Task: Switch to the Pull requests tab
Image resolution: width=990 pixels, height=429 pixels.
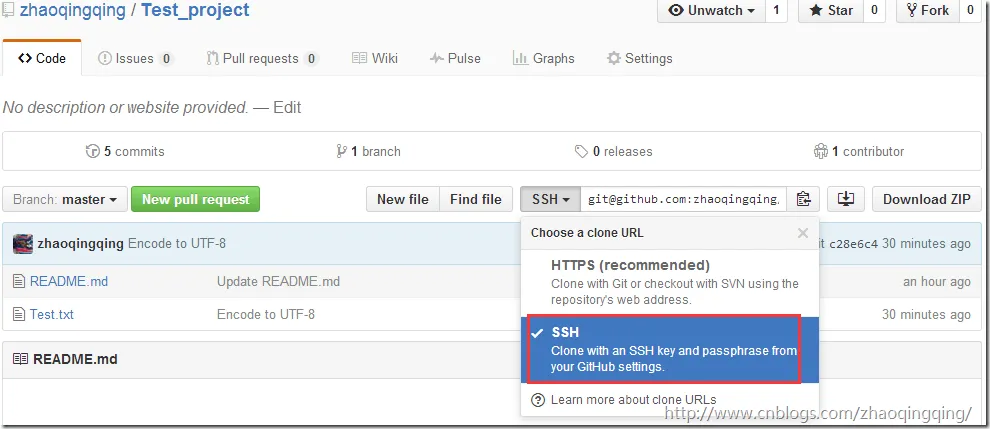Action: (262, 58)
